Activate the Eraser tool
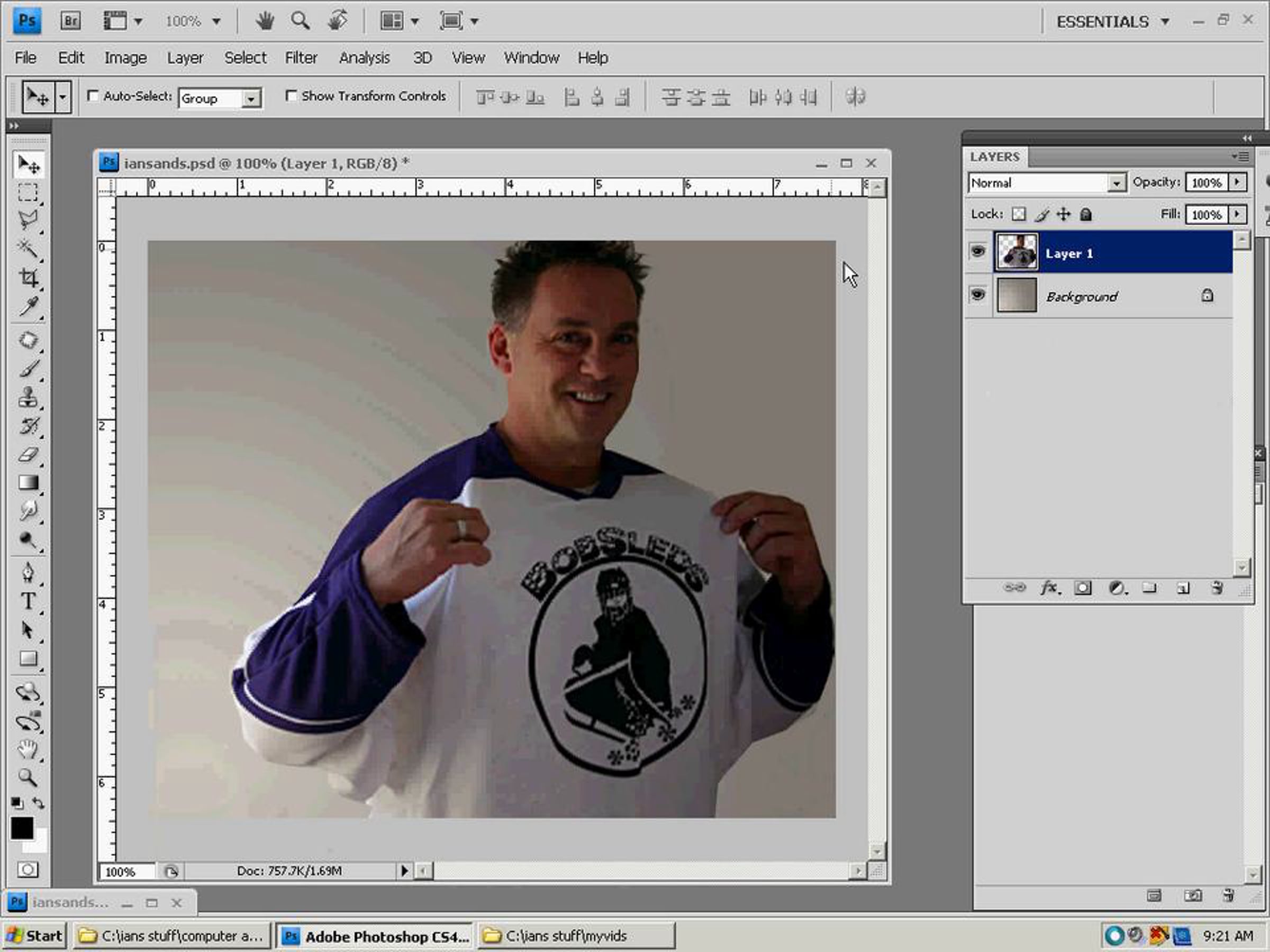1270x952 pixels. (x=28, y=454)
